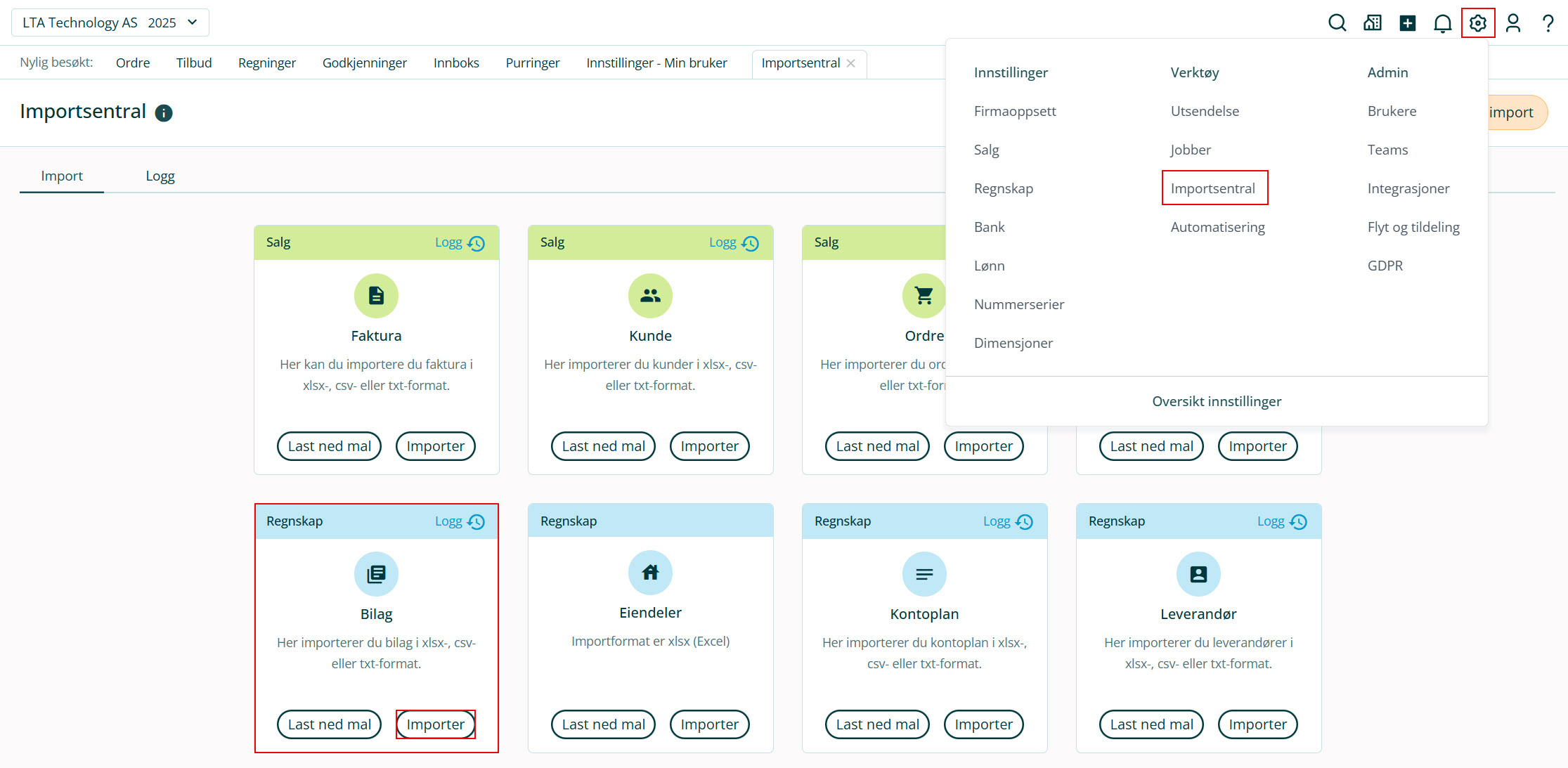Click Logg link on Leverandør card
Viewport: 1568px width, 768px height.
coord(1270,521)
